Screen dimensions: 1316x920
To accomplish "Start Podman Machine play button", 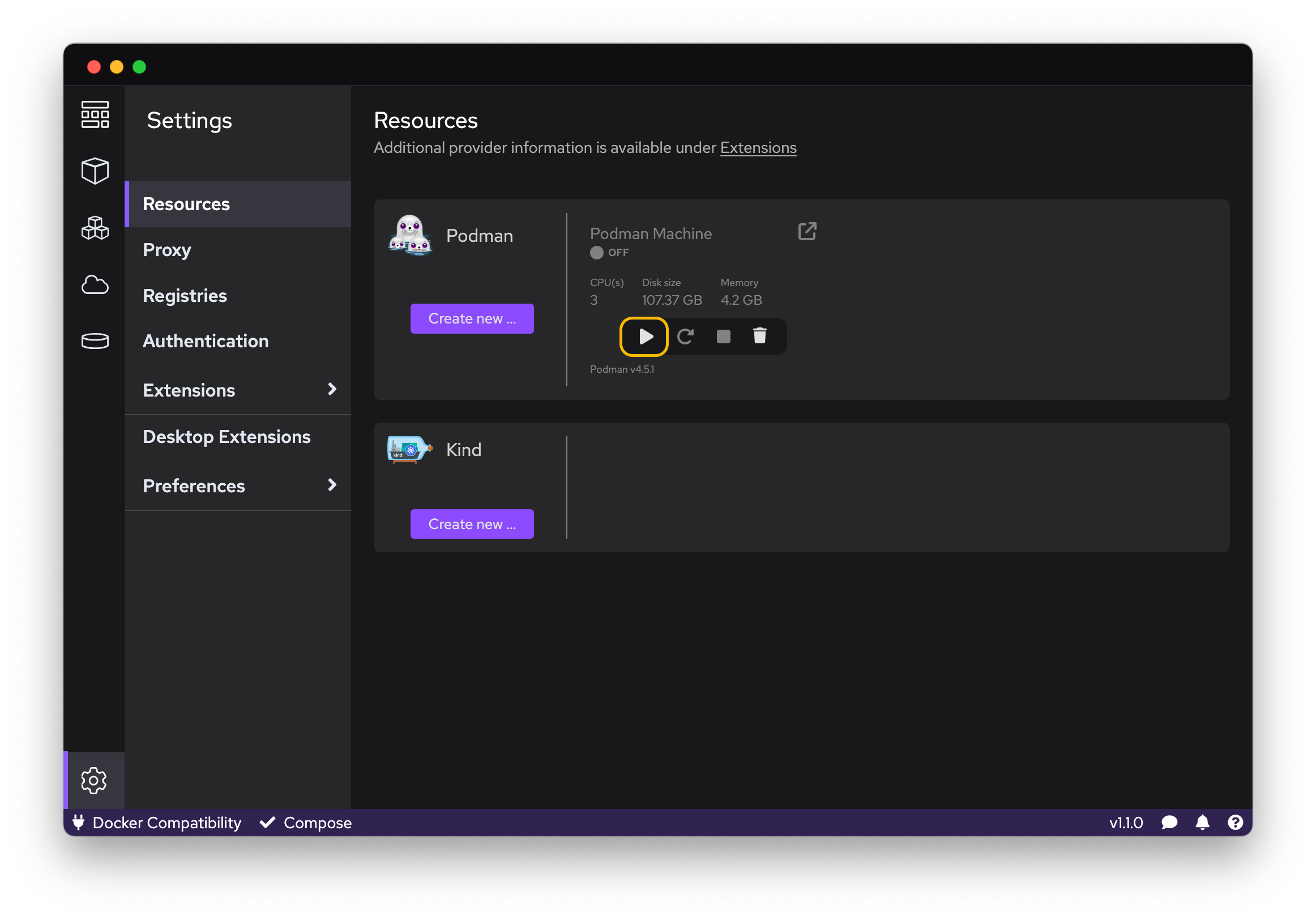I will pyautogui.click(x=645, y=336).
